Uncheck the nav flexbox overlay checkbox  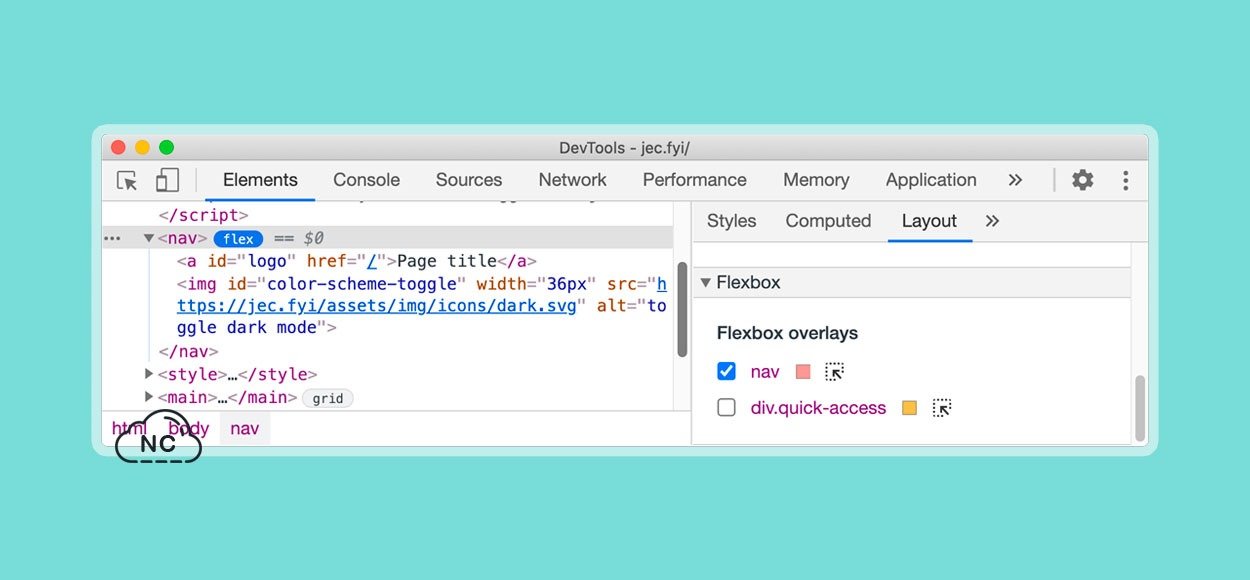[x=727, y=372]
